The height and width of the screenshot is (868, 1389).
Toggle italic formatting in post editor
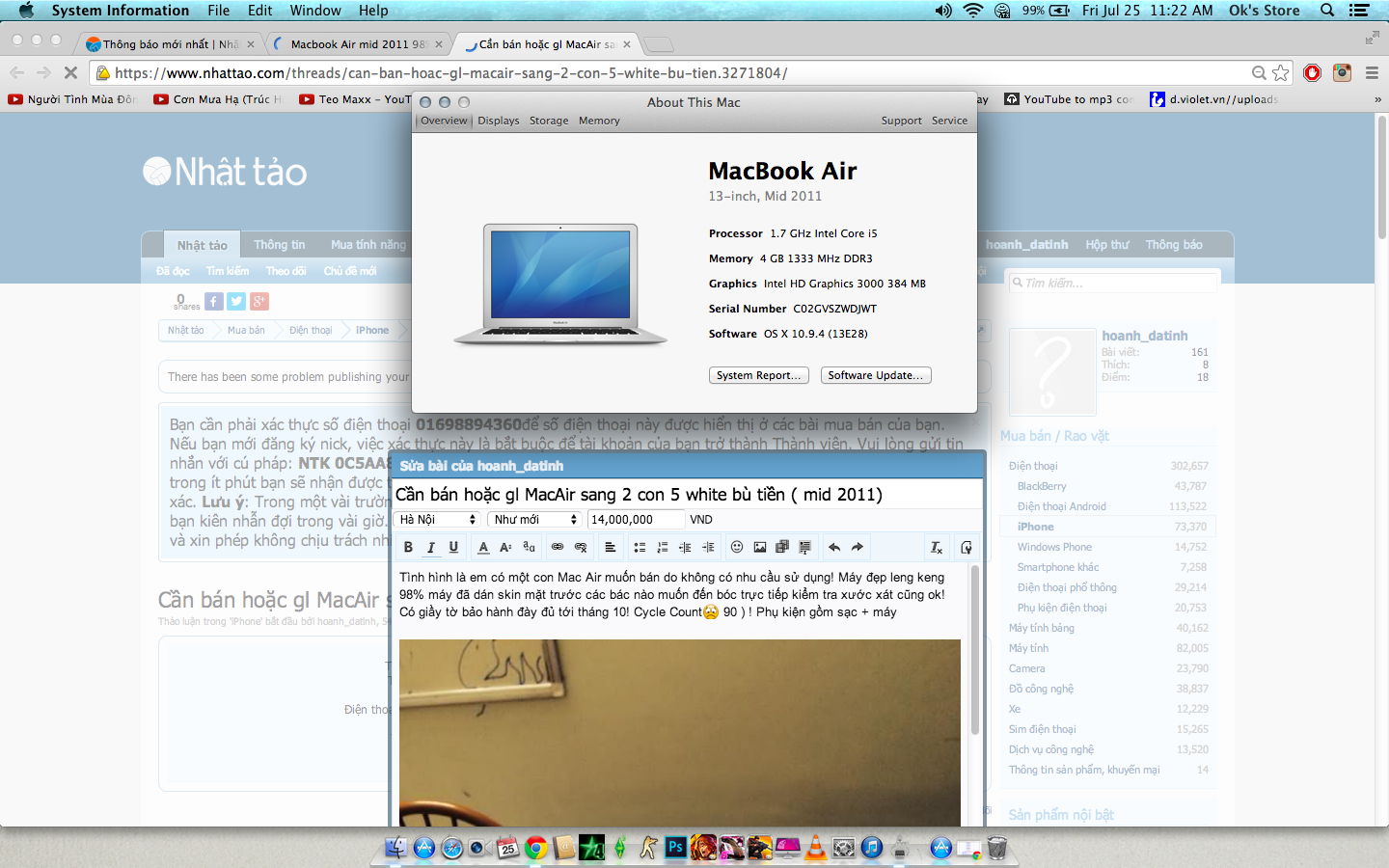coord(431,547)
